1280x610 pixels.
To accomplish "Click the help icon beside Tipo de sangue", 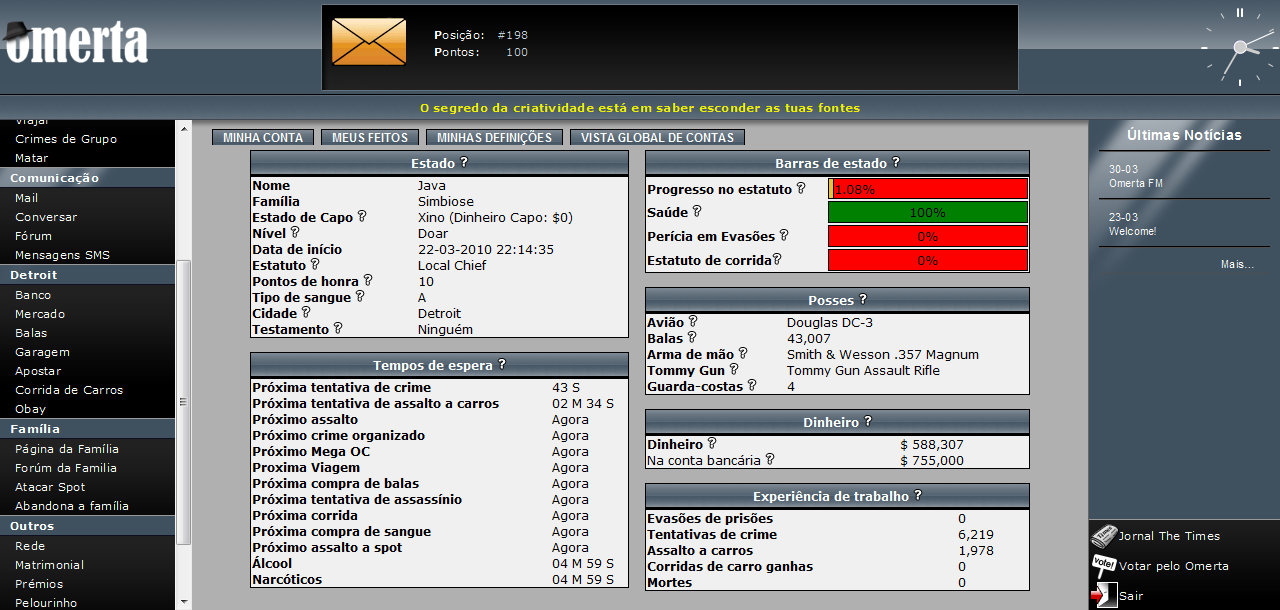I will [x=360, y=297].
